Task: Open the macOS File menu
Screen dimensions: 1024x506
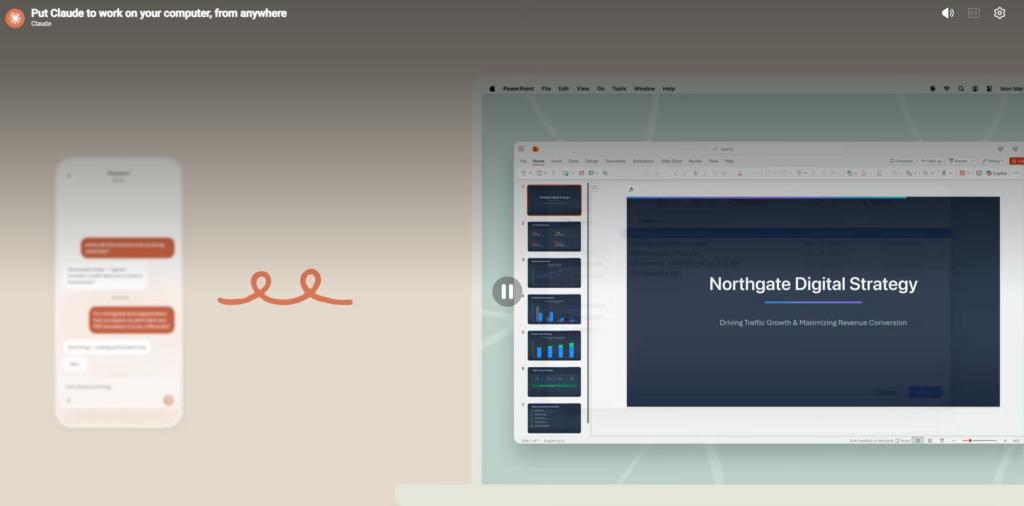Action: tap(546, 89)
